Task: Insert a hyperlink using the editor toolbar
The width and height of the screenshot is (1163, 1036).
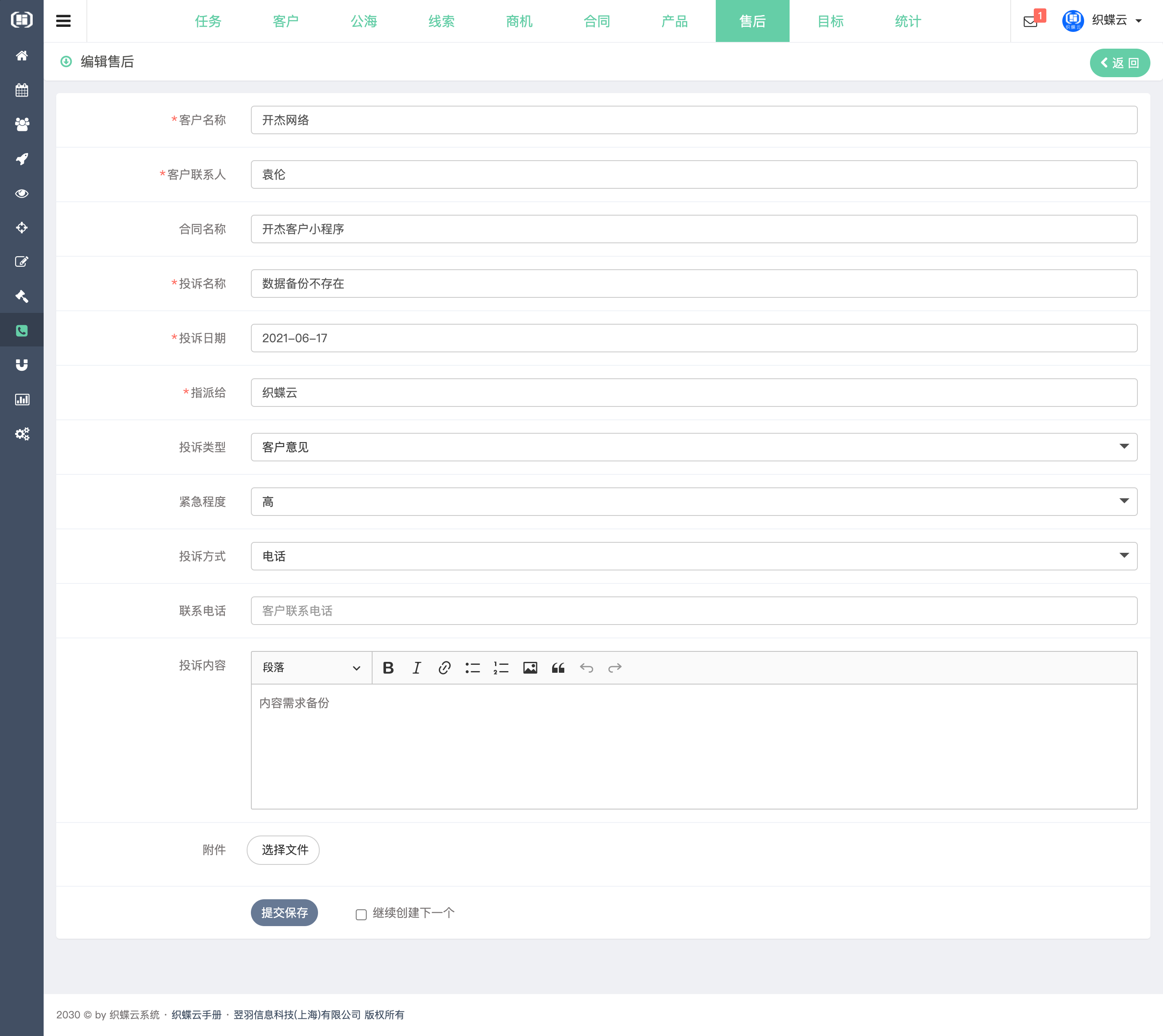Action: (445, 668)
